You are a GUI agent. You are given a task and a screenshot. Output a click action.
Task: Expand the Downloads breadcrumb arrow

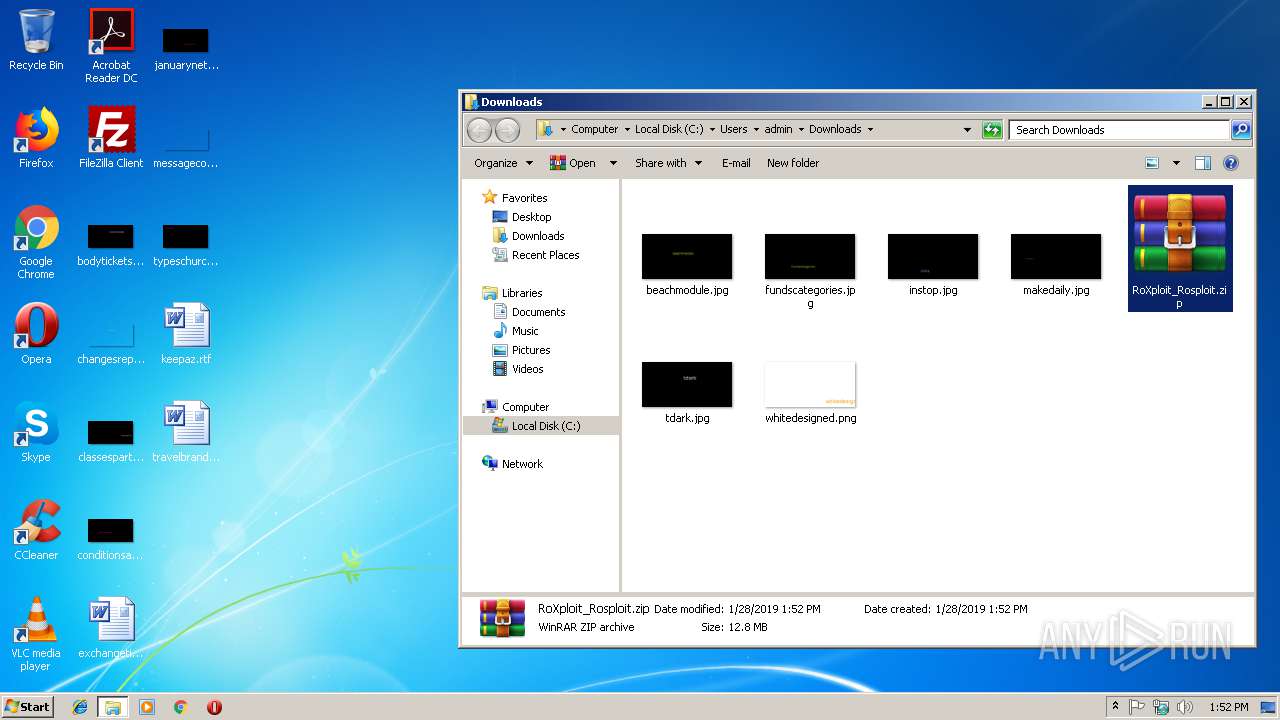pos(870,129)
